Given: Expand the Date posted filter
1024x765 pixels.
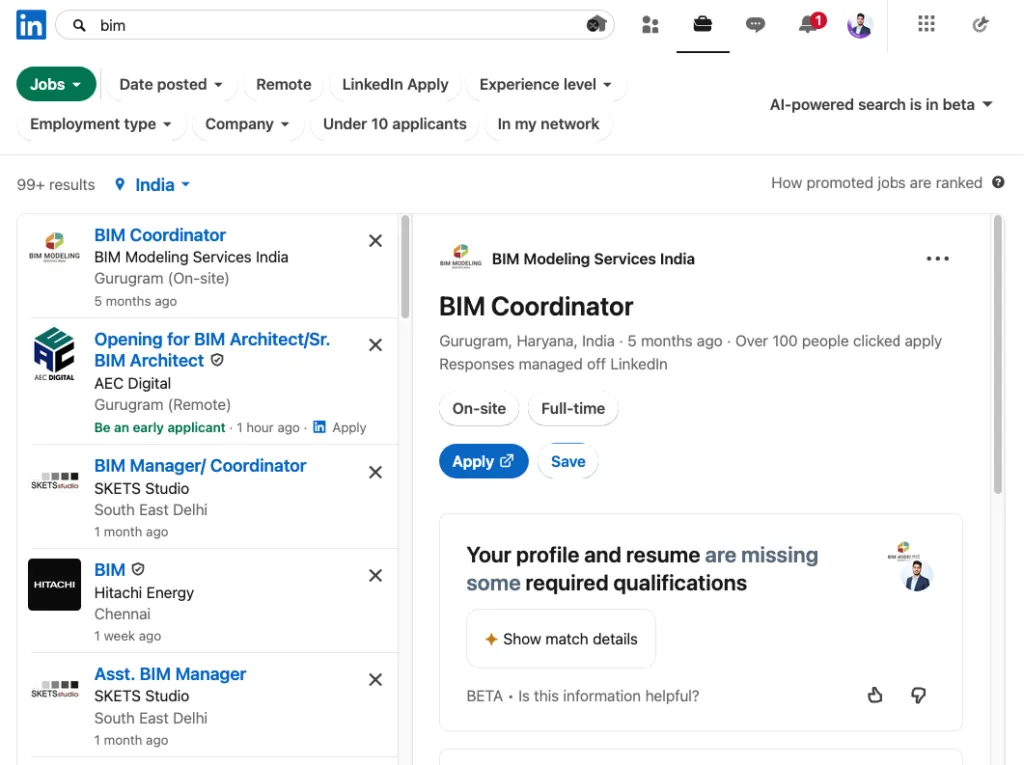Looking at the screenshot, I should [171, 84].
